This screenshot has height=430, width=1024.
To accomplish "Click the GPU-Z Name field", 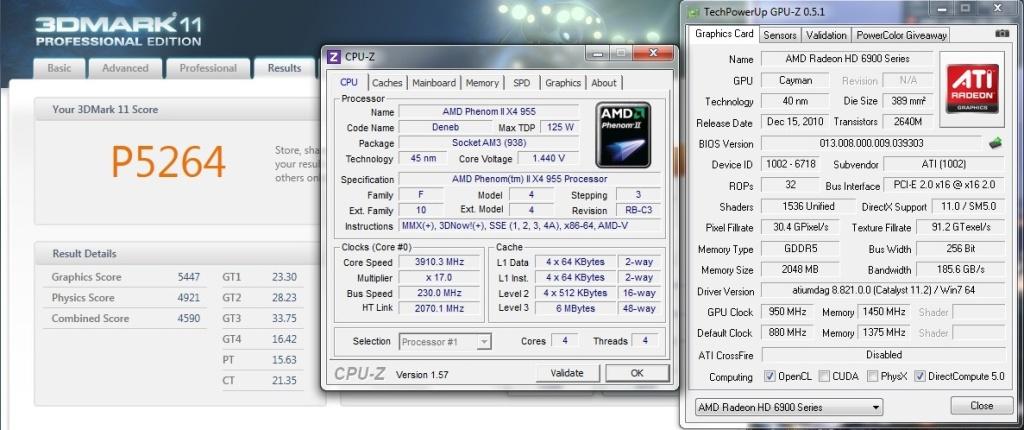I will click(x=847, y=58).
